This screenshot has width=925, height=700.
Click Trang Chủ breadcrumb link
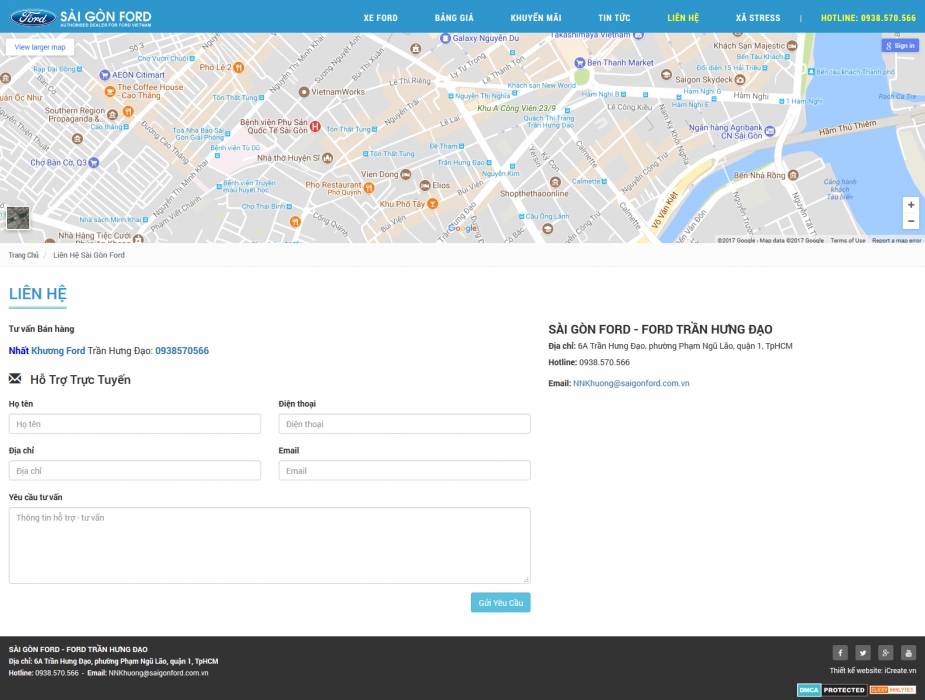[x=24, y=255]
